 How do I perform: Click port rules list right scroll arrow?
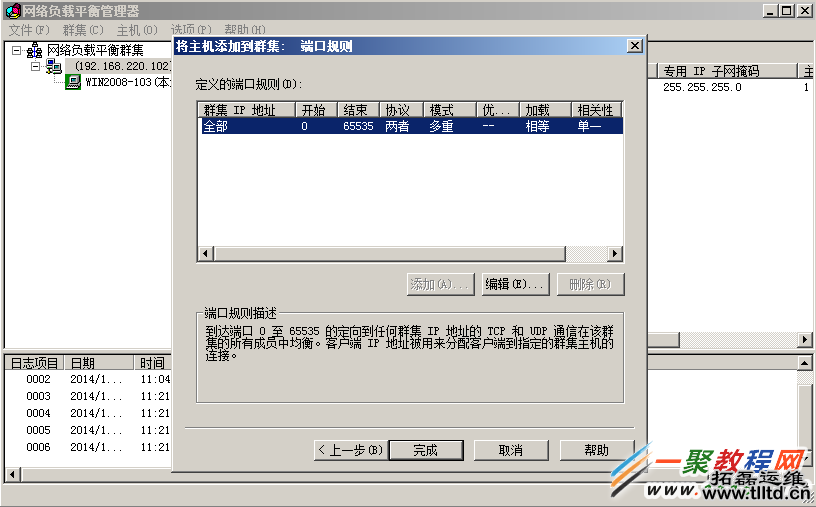[x=615, y=254]
